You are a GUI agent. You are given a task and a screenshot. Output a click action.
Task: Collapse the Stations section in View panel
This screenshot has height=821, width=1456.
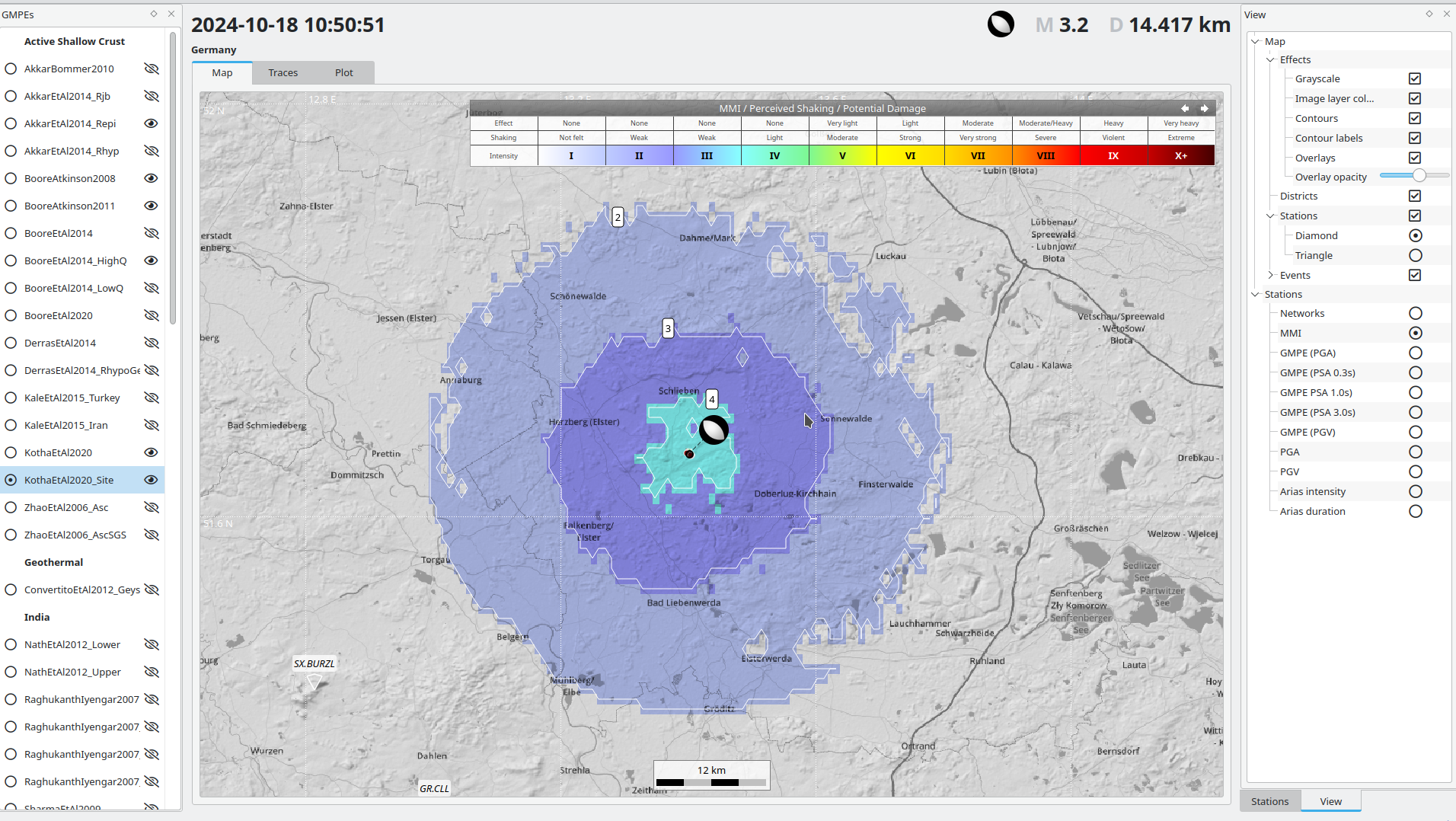(x=1255, y=294)
